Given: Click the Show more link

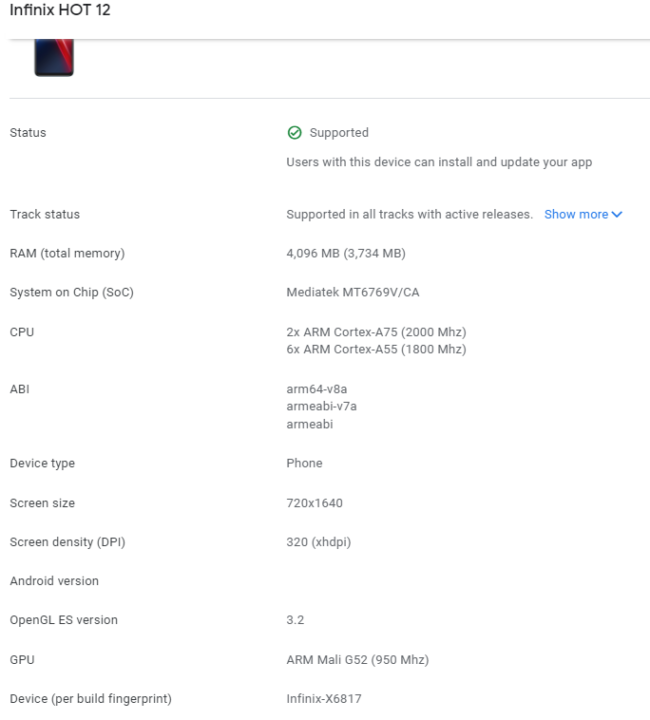Looking at the screenshot, I should coord(576,215).
